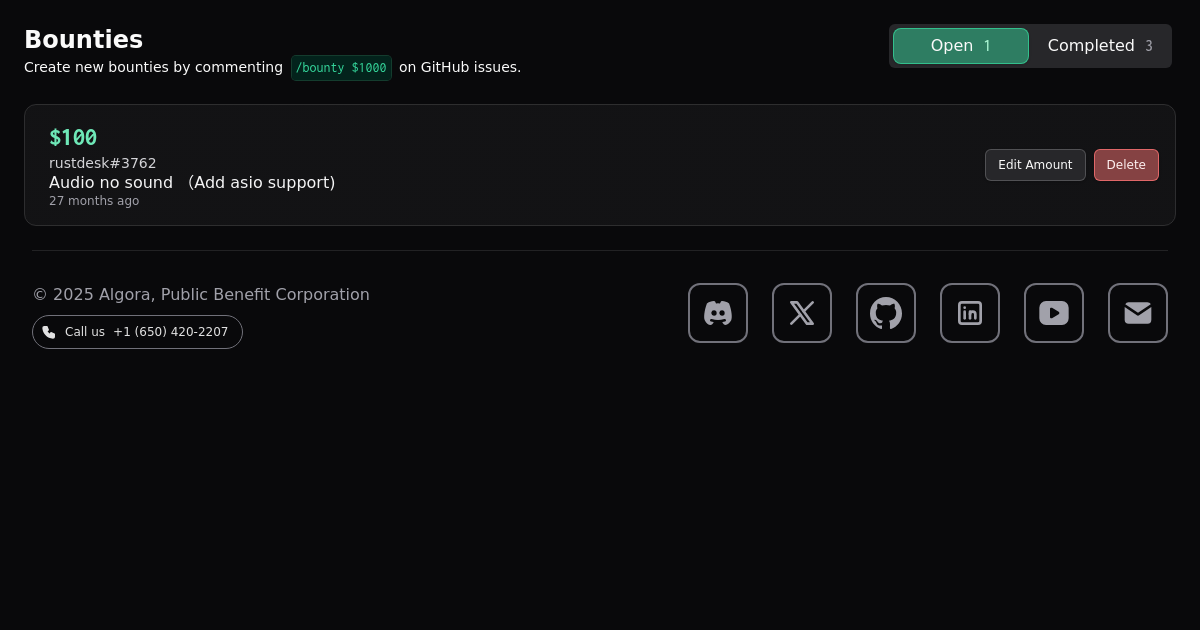Switch to the Open bounties tab

tap(960, 46)
